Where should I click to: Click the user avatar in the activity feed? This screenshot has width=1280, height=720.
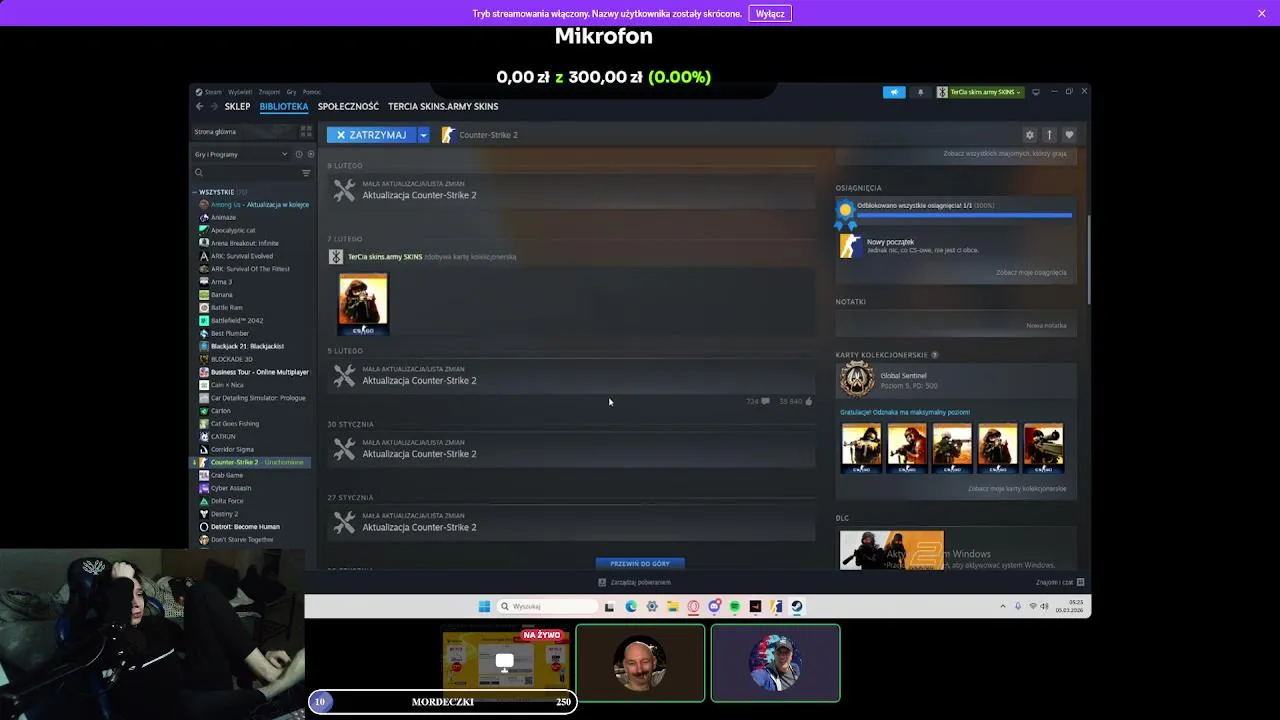click(336, 257)
